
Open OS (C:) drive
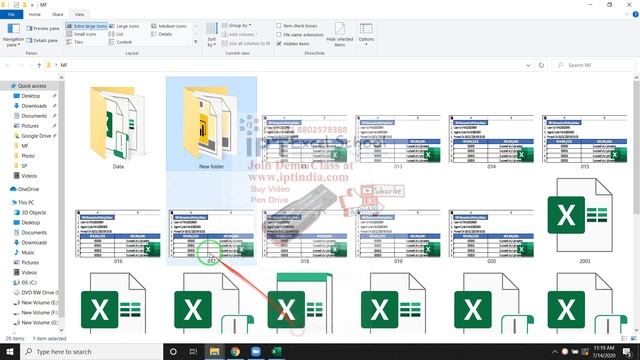[x=29, y=282]
